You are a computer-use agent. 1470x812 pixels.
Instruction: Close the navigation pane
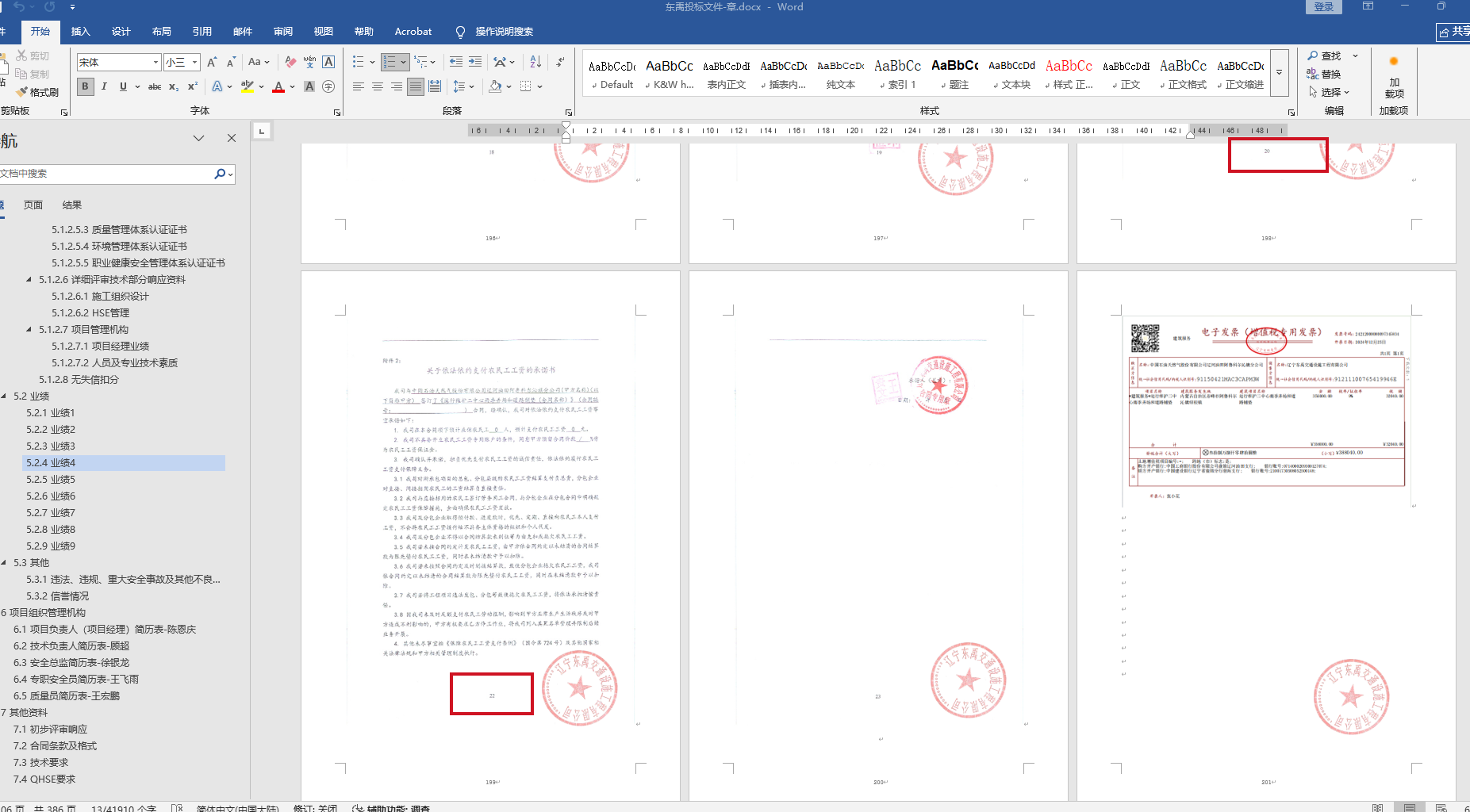pyautogui.click(x=232, y=138)
